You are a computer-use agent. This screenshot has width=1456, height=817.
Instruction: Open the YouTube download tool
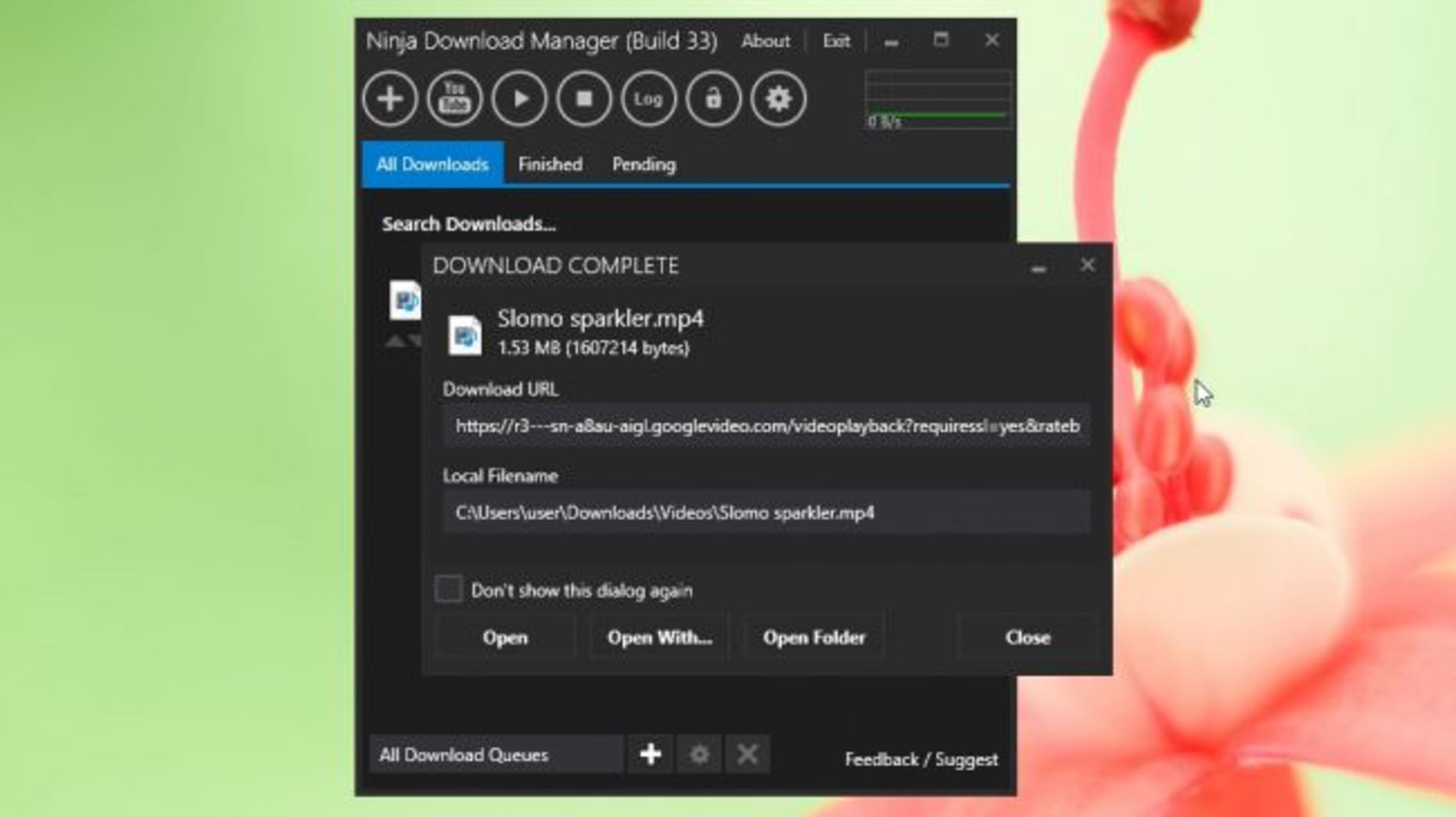[453, 99]
